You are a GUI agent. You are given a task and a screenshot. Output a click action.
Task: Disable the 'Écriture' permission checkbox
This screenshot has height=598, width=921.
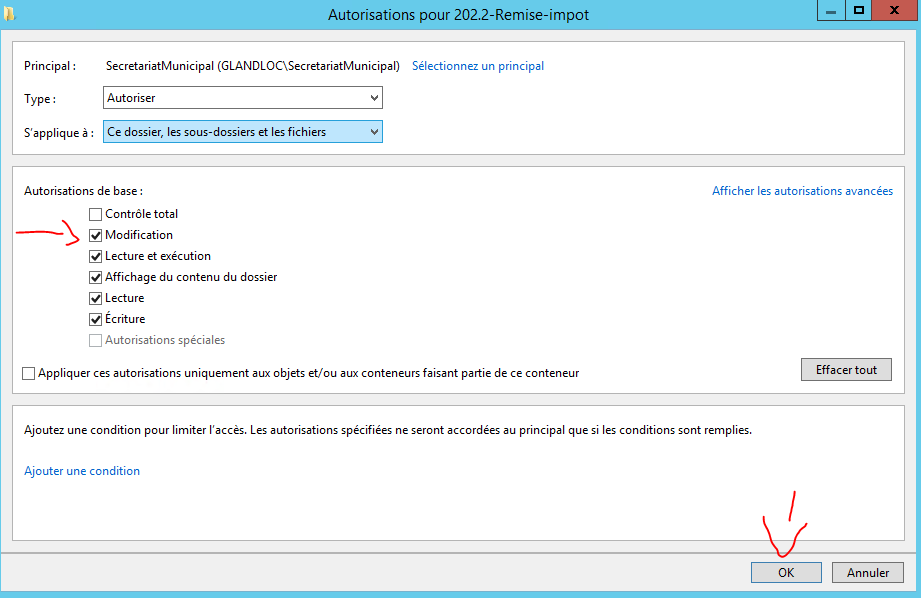96,319
